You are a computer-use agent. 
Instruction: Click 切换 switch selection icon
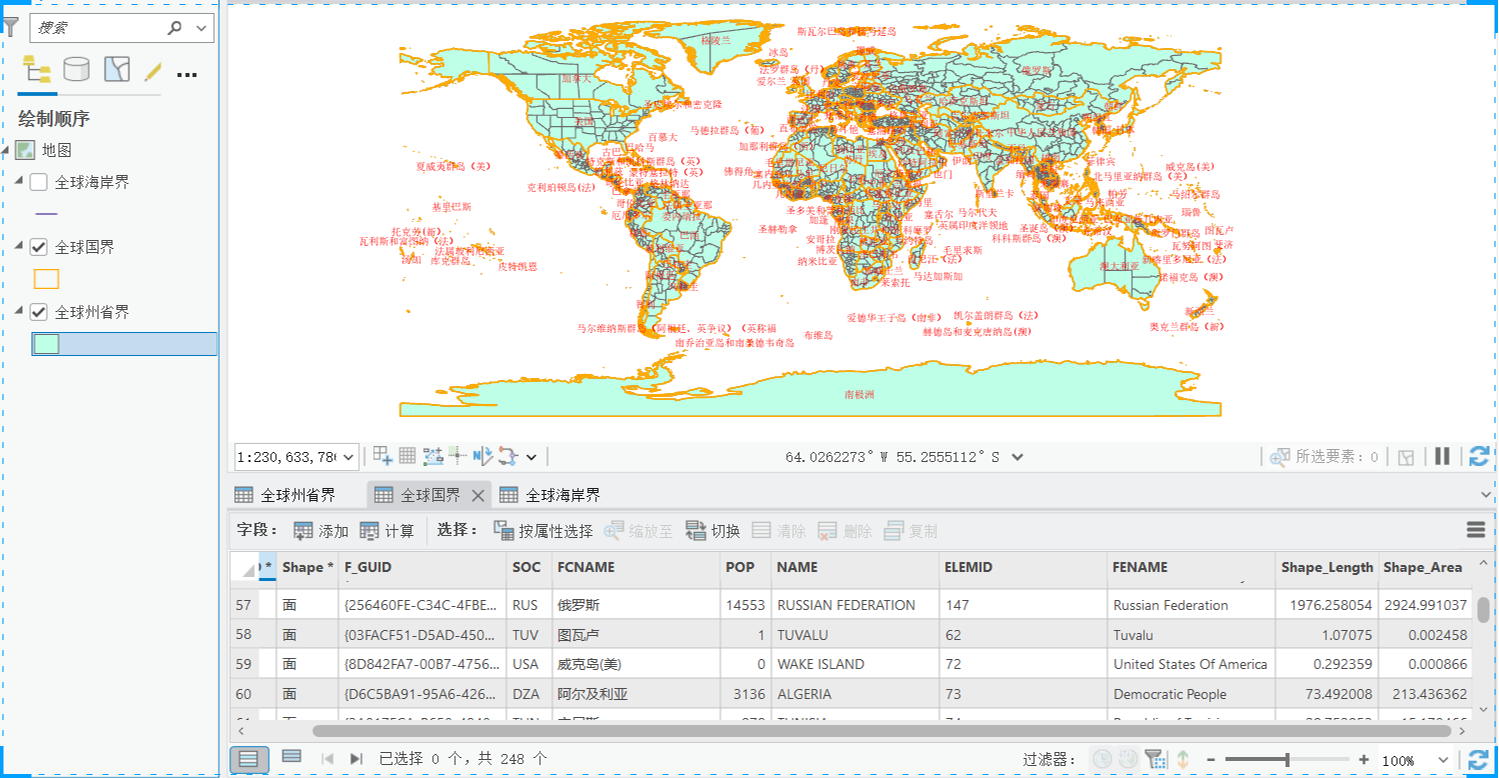click(x=696, y=531)
